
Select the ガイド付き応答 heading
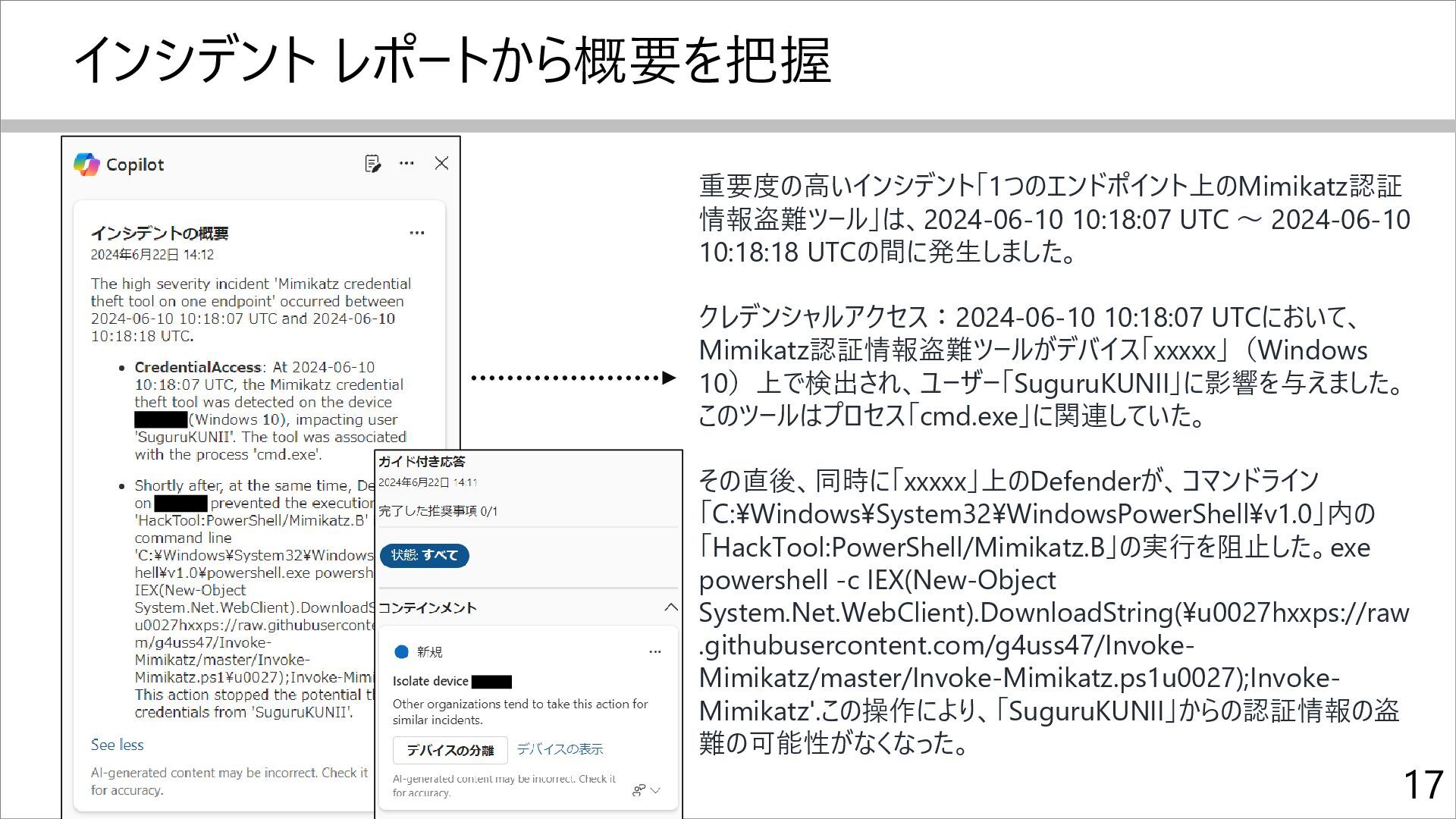point(422,461)
